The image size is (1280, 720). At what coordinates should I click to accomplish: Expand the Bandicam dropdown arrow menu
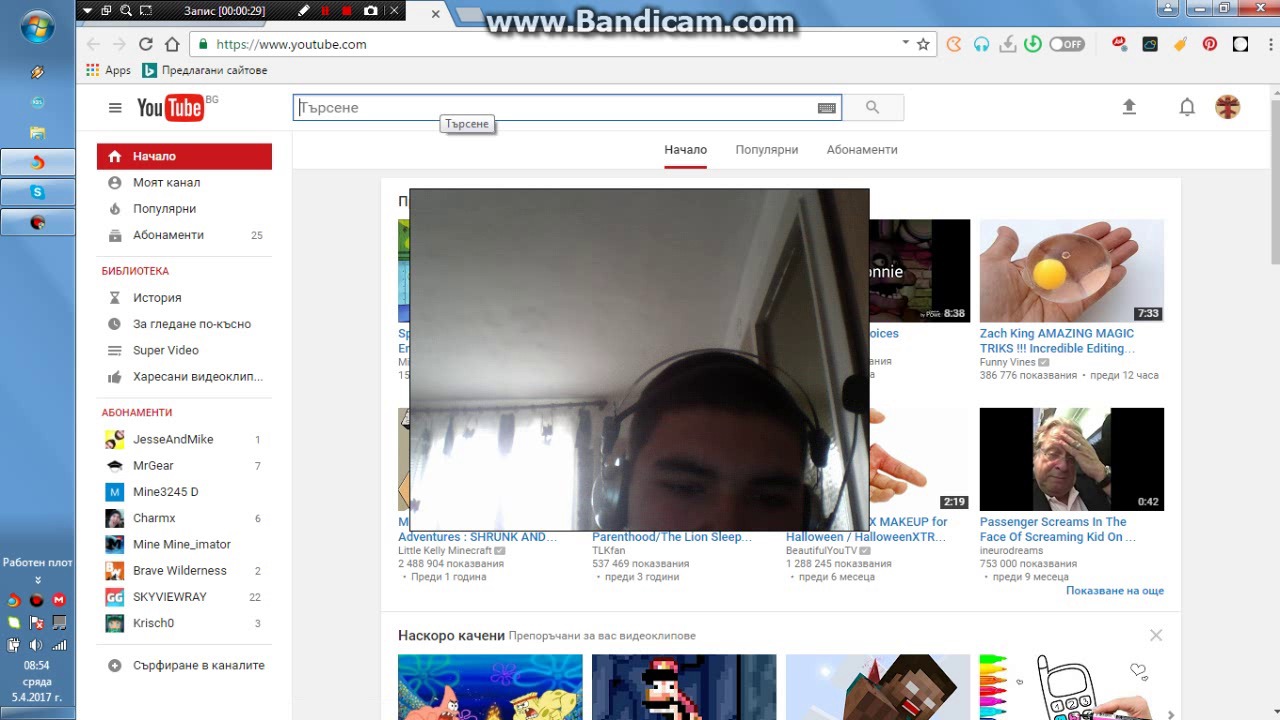pyautogui.click(x=87, y=11)
